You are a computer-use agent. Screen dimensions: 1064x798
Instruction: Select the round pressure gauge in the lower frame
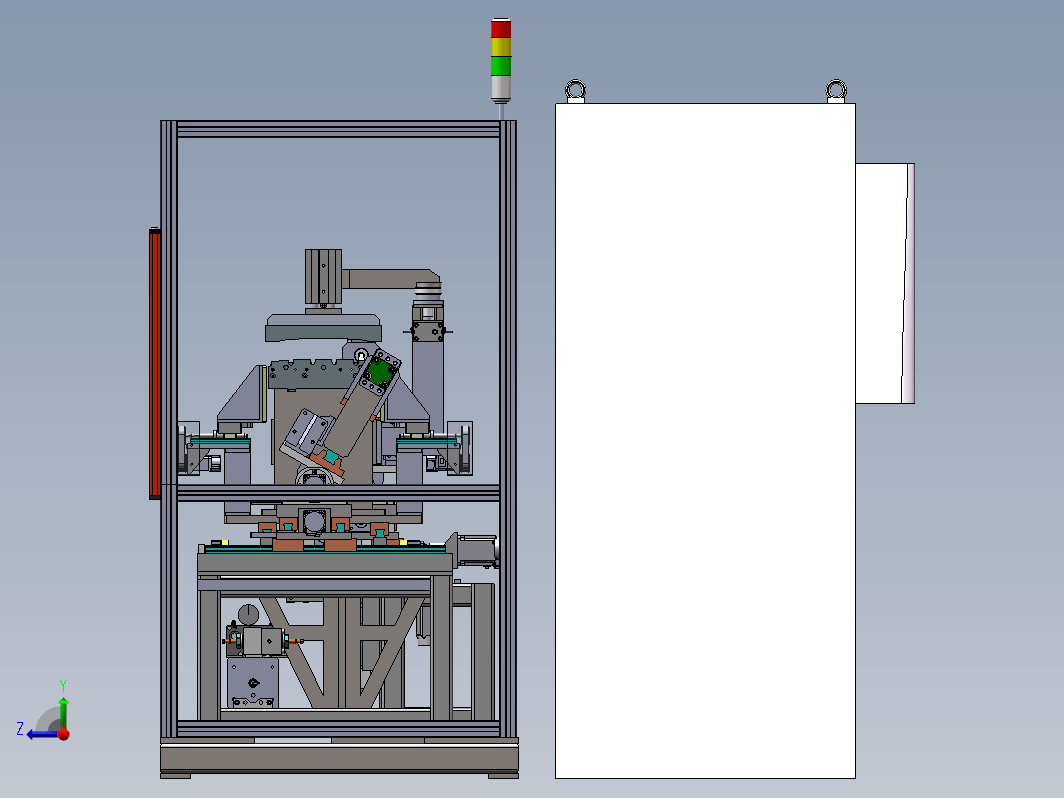(248, 615)
